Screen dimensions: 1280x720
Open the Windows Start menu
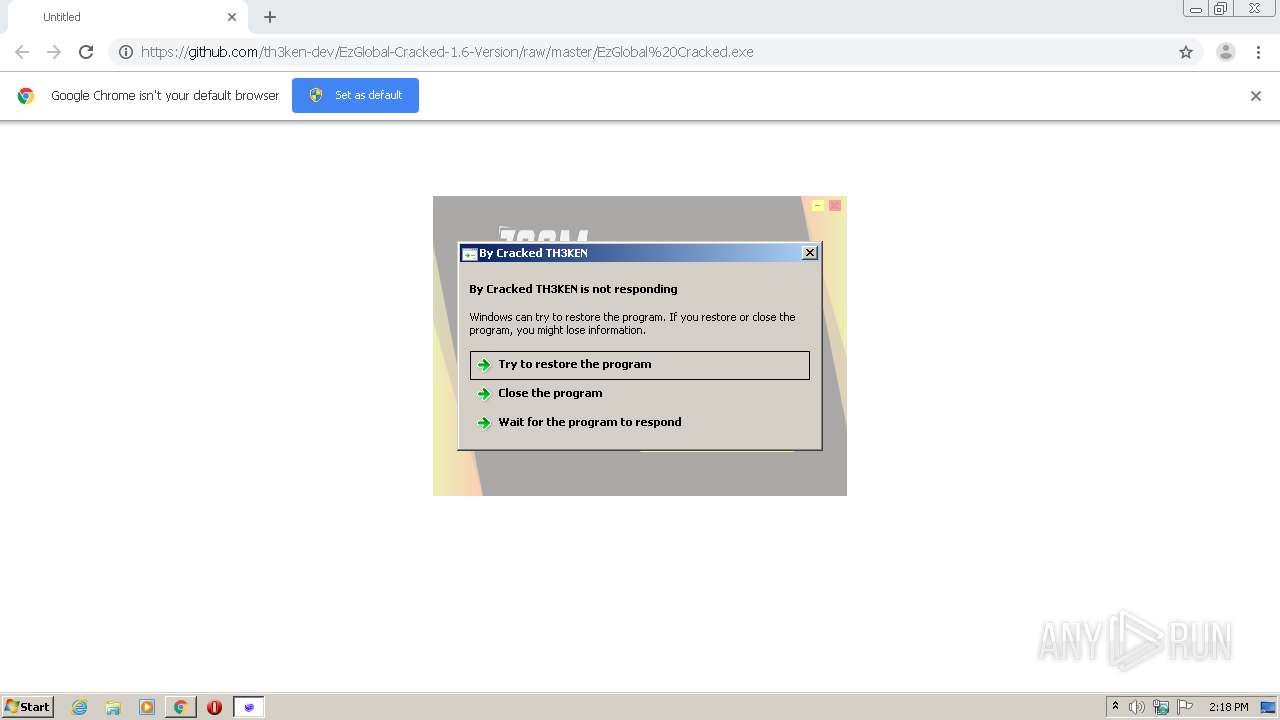coord(28,707)
